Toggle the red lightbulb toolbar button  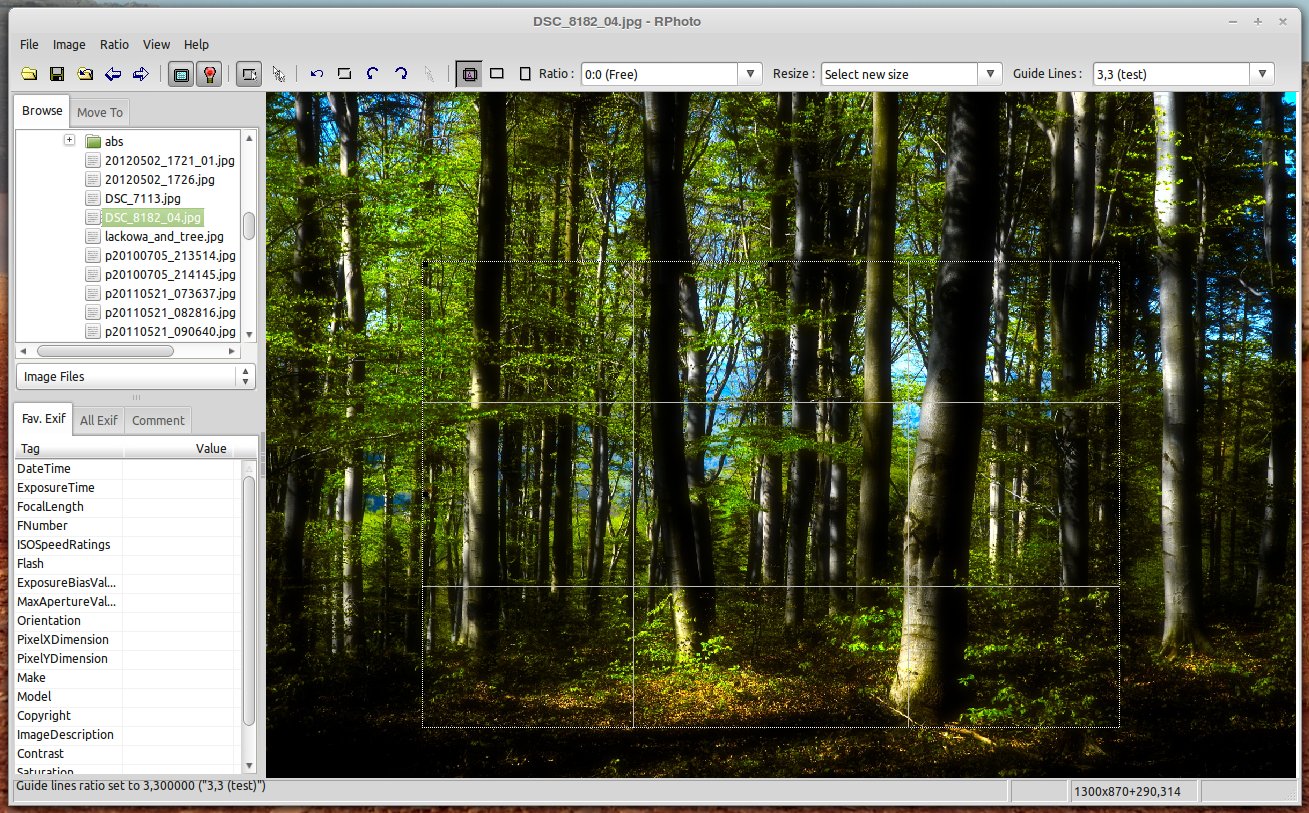pyautogui.click(x=208, y=74)
